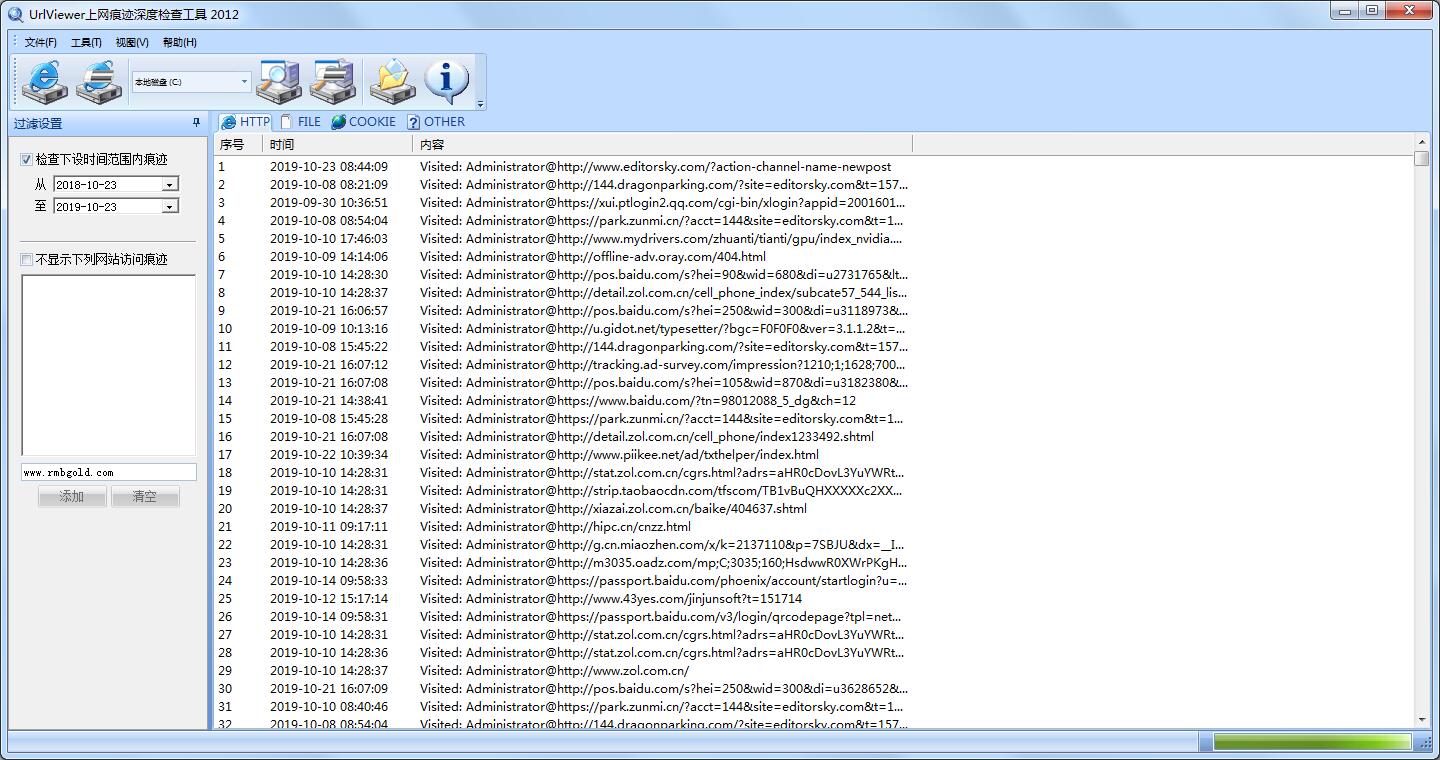Click timestamp 2019-10-14 09:58:33
Image resolution: width=1440 pixels, height=760 pixels.
pyautogui.click(x=329, y=581)
